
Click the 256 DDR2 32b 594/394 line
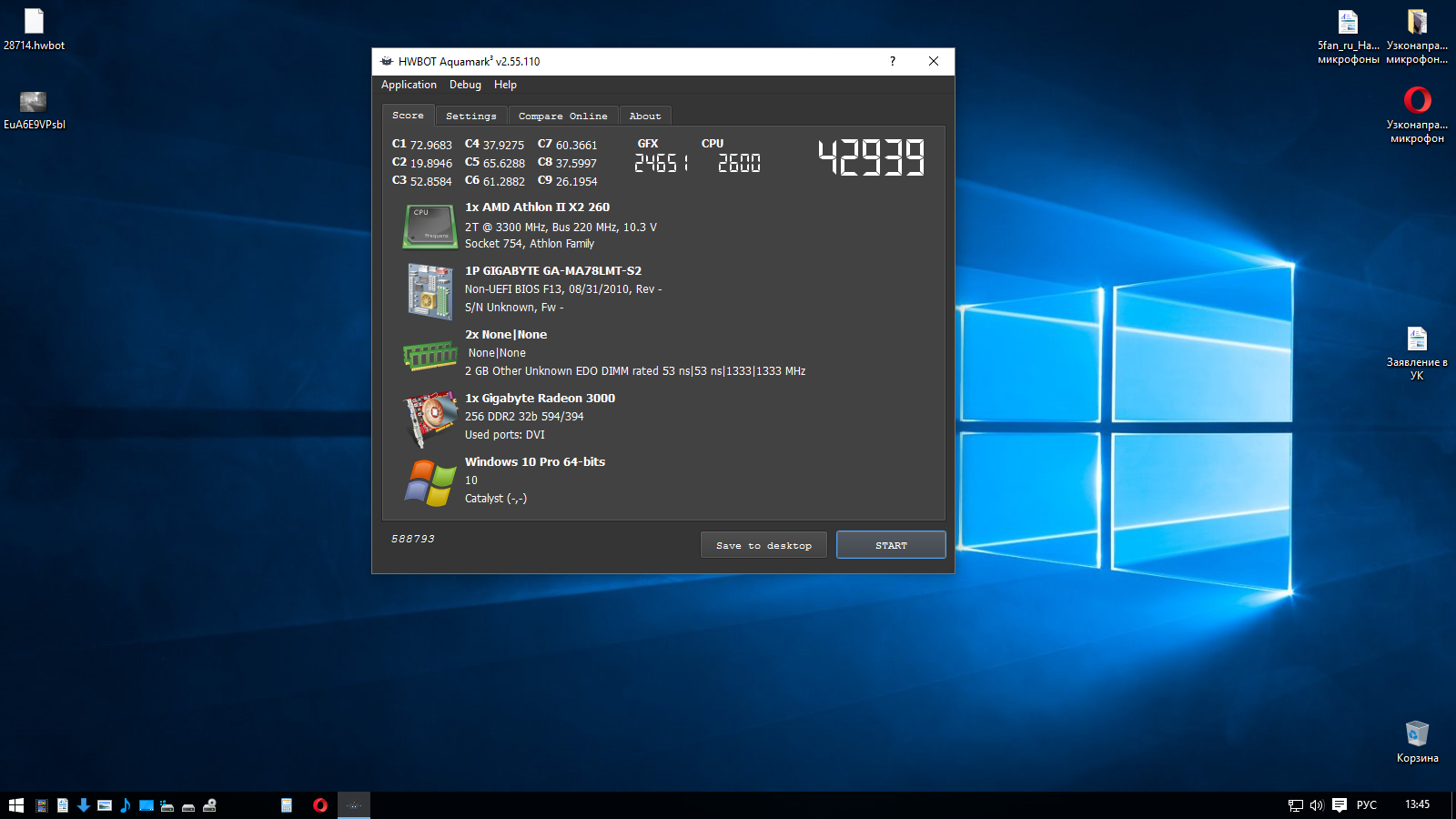(524, 417)
